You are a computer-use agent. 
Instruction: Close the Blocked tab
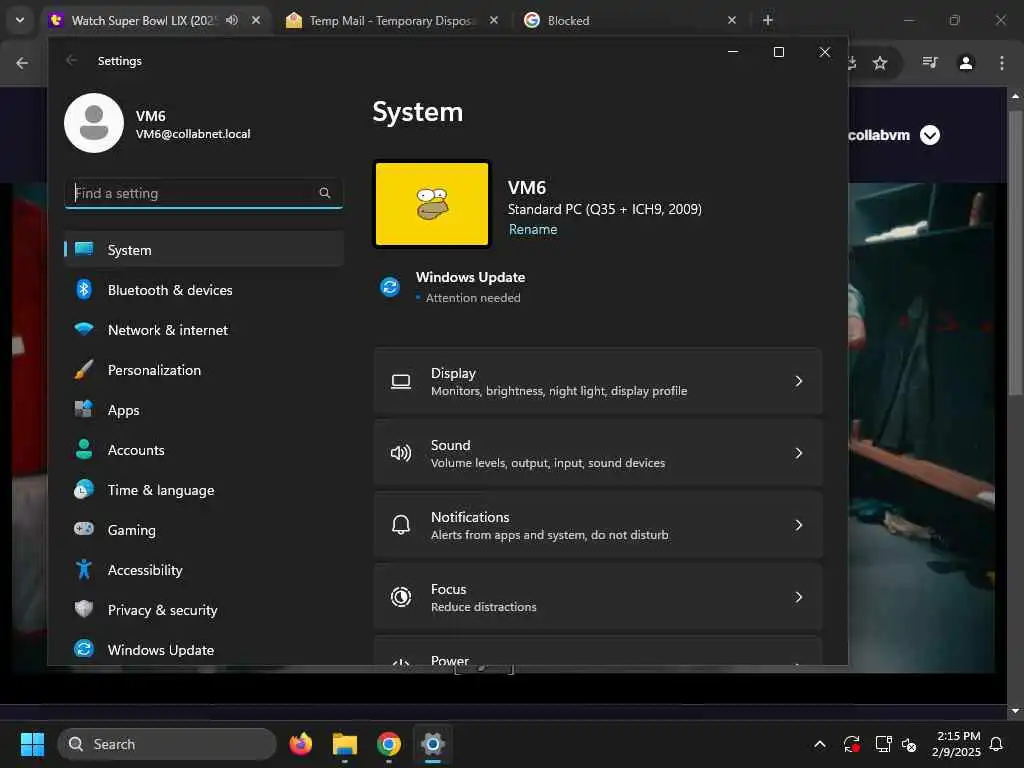tap(731, 20)
